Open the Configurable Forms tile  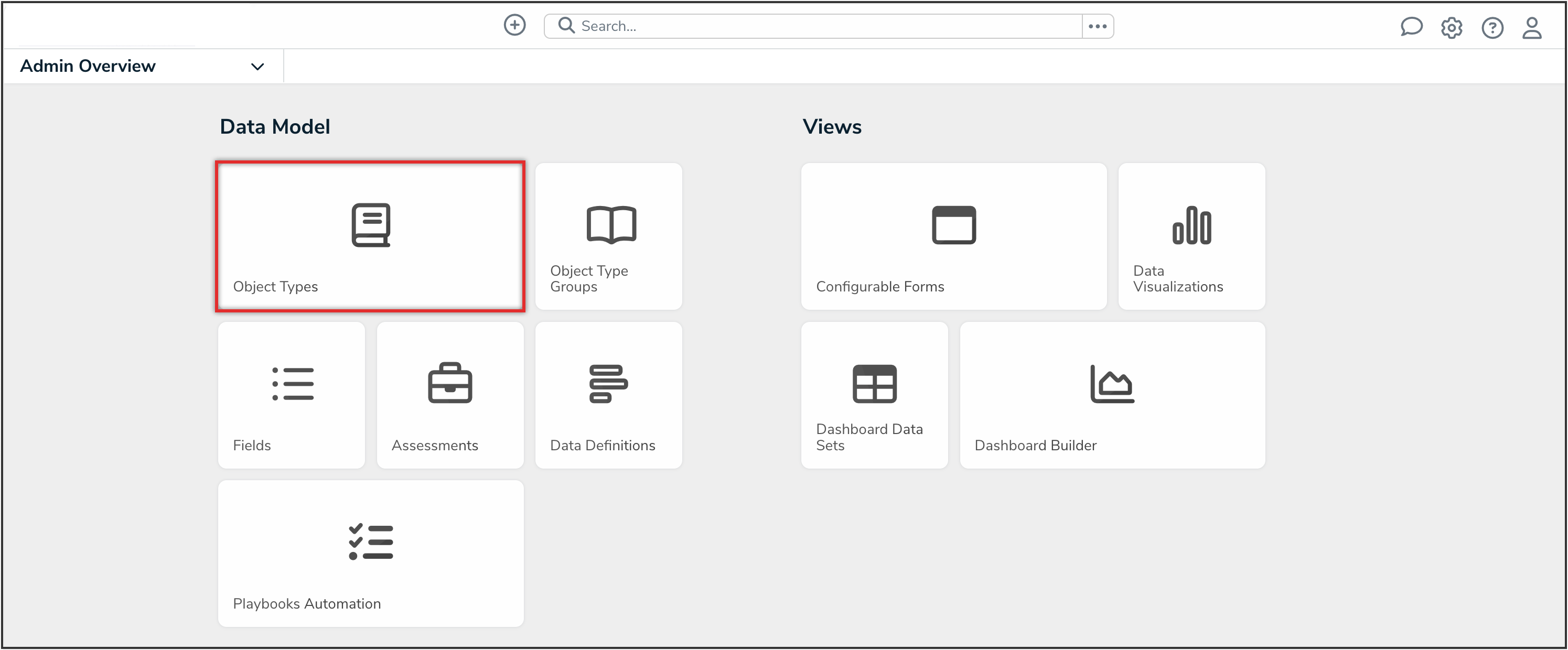953,236
